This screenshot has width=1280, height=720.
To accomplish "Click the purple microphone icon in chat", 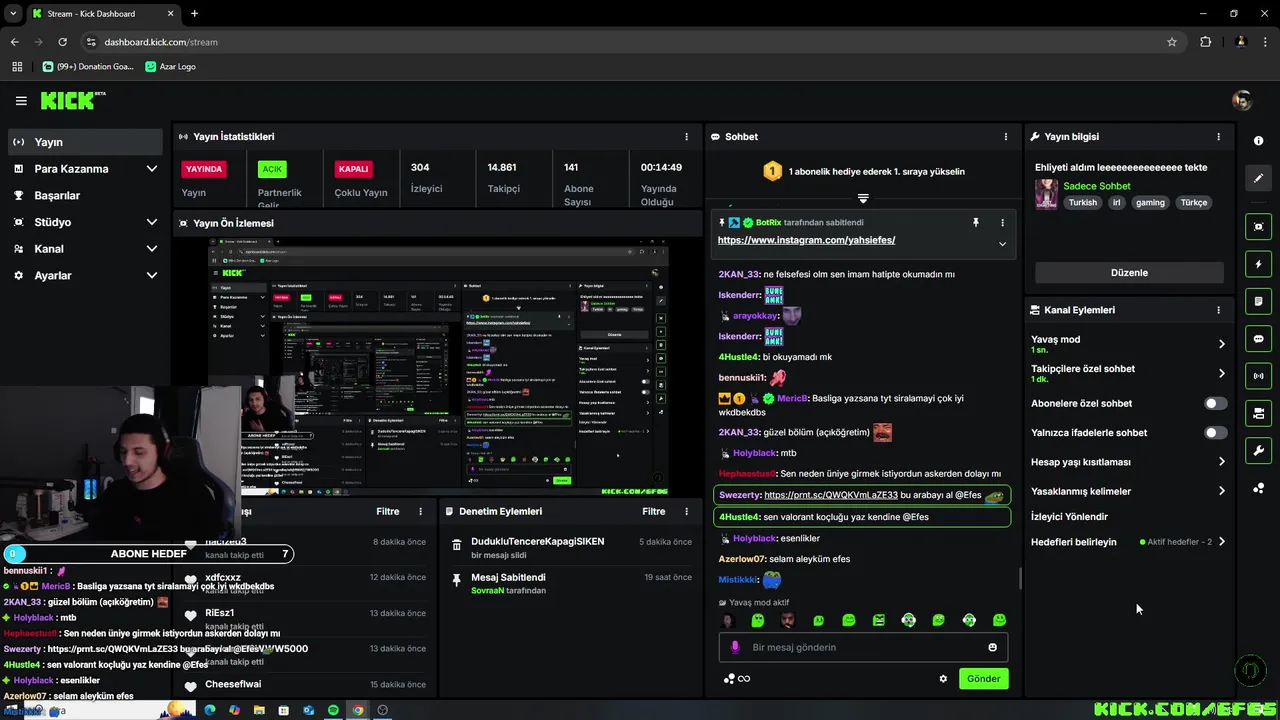I will (735, 647).
